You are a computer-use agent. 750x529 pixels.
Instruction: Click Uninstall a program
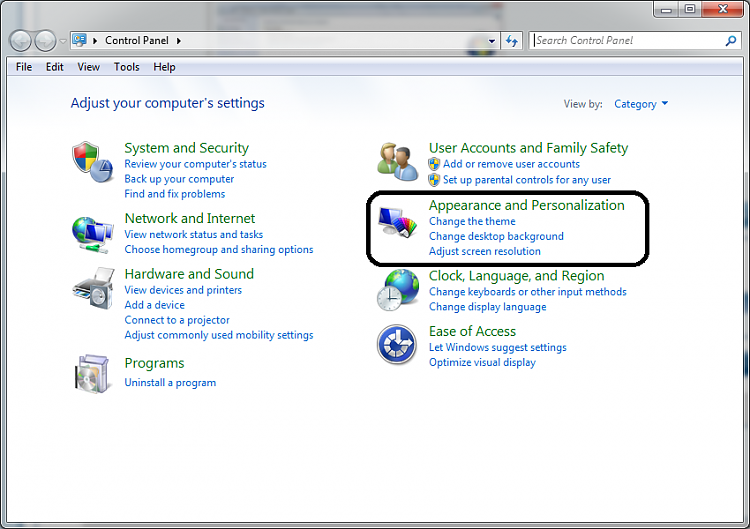coord(170,383)
